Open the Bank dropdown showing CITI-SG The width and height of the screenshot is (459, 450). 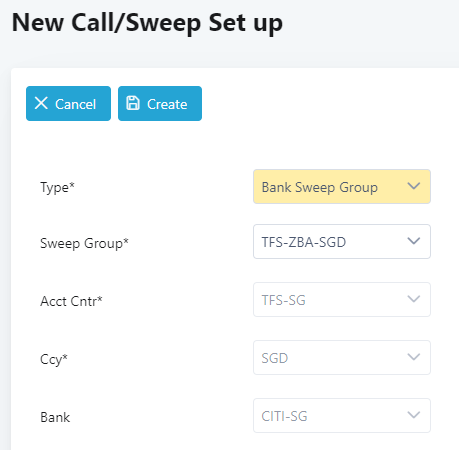[x=342, y=416]
